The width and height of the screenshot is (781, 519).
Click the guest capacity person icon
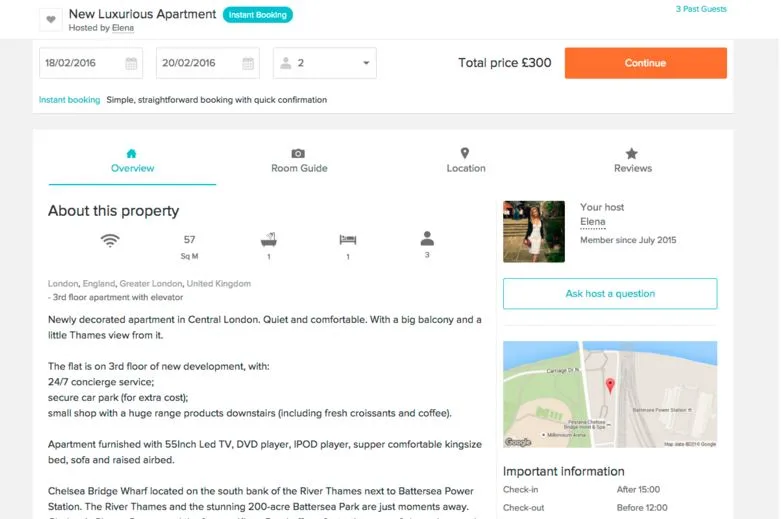pos(427,239)
